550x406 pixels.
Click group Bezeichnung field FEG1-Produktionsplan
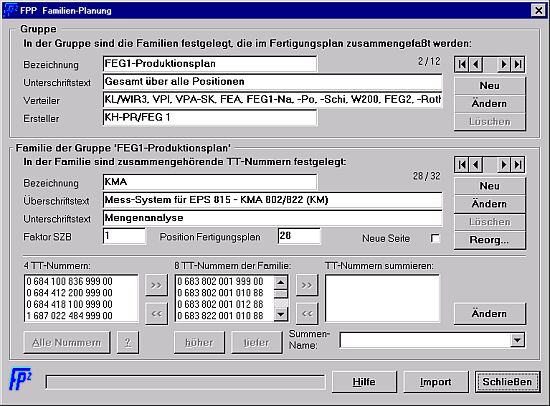click(x=210, y=64)
